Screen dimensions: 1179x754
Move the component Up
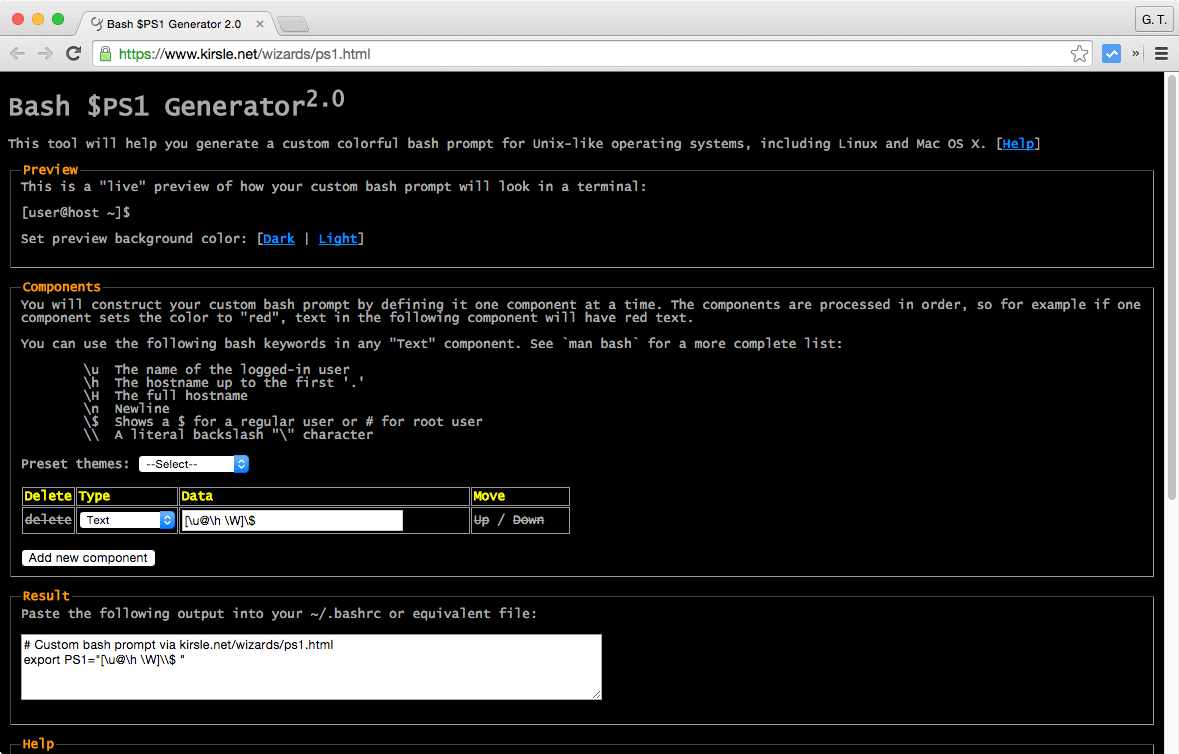coord(486,519)
